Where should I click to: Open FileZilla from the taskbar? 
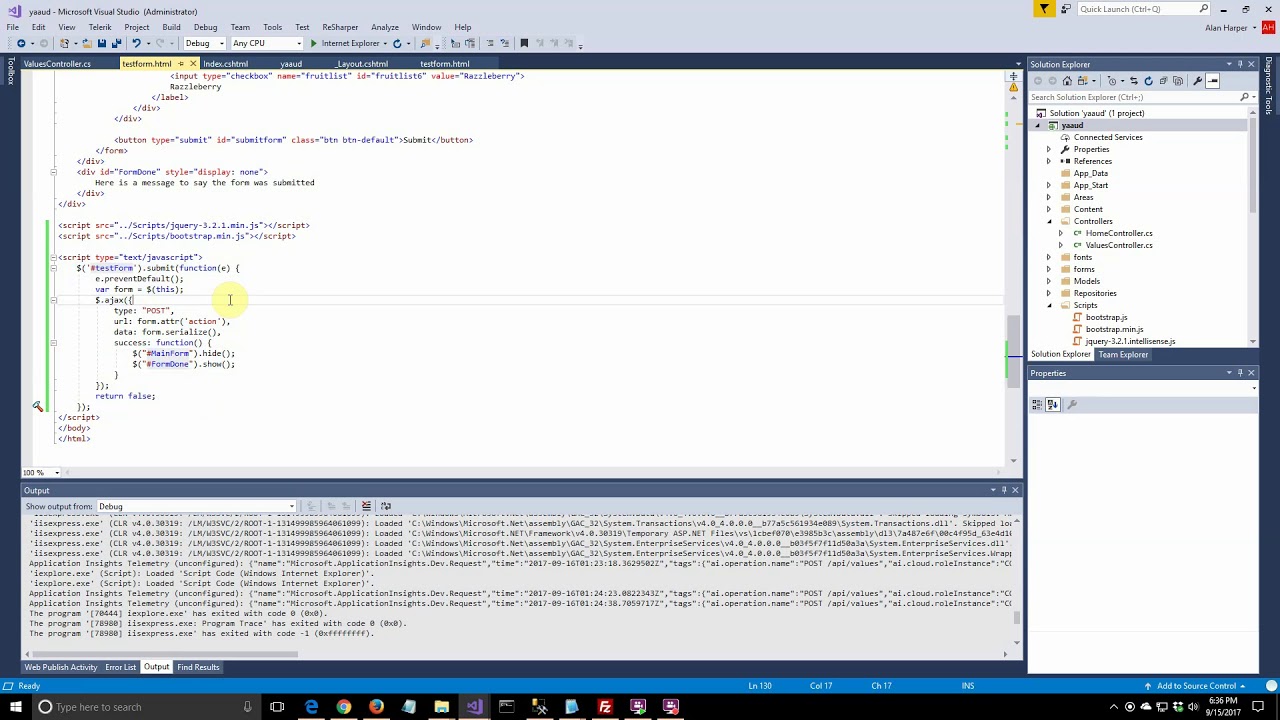(605, 707)
